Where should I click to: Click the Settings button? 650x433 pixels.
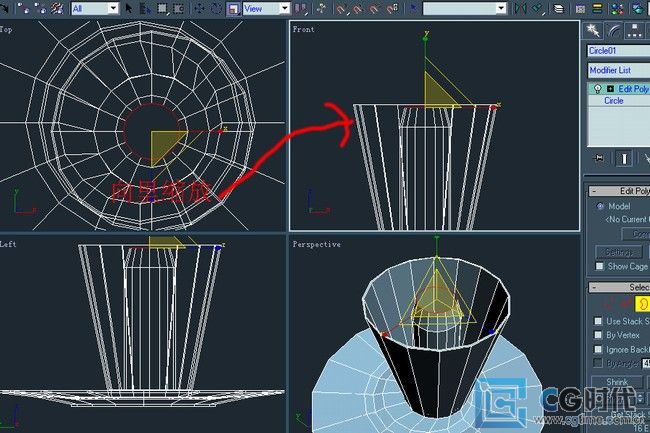pos(618,252)
